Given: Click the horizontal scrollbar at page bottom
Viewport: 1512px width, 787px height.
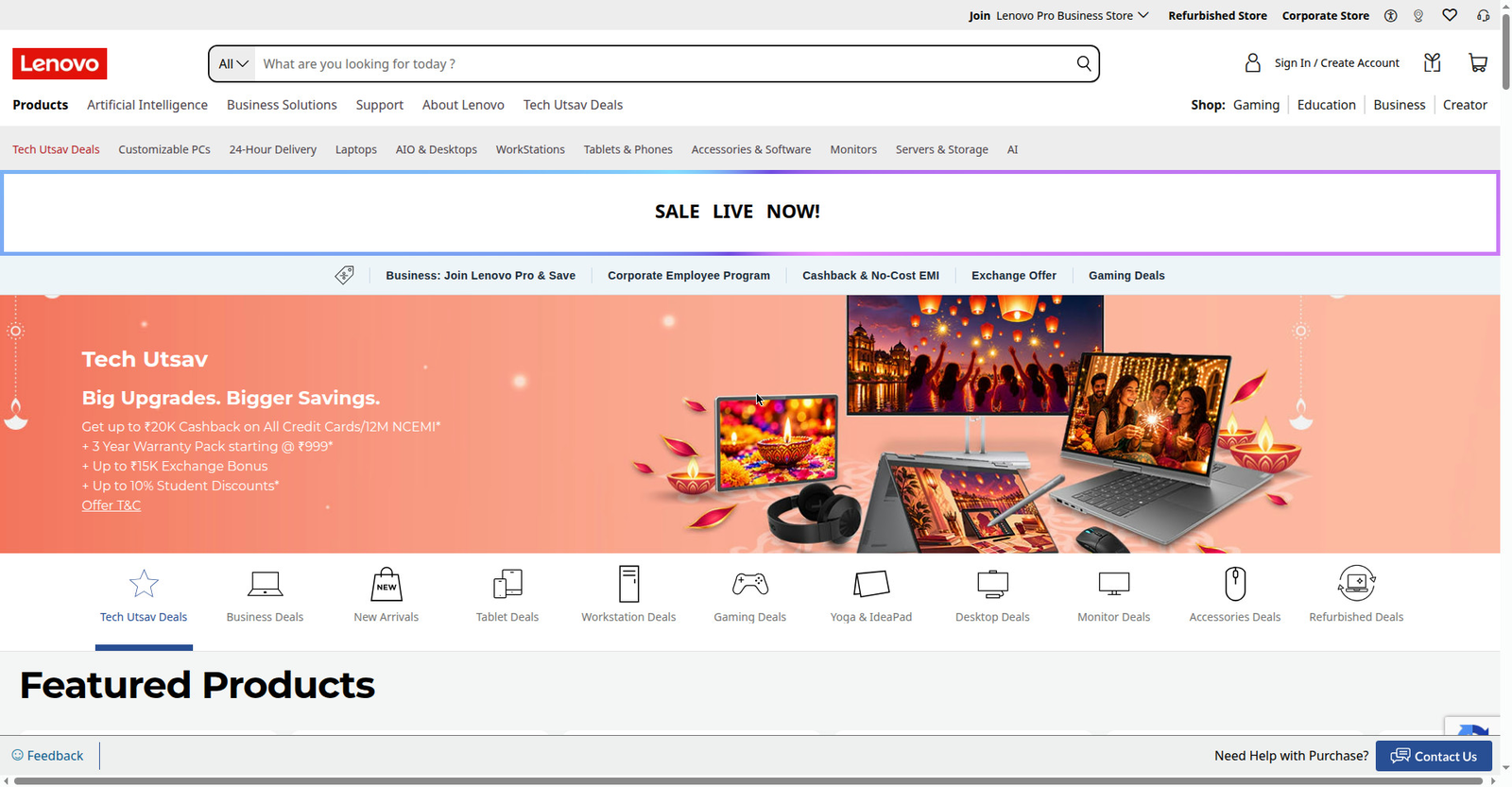Looking at the screenshot, I should 747,781.
